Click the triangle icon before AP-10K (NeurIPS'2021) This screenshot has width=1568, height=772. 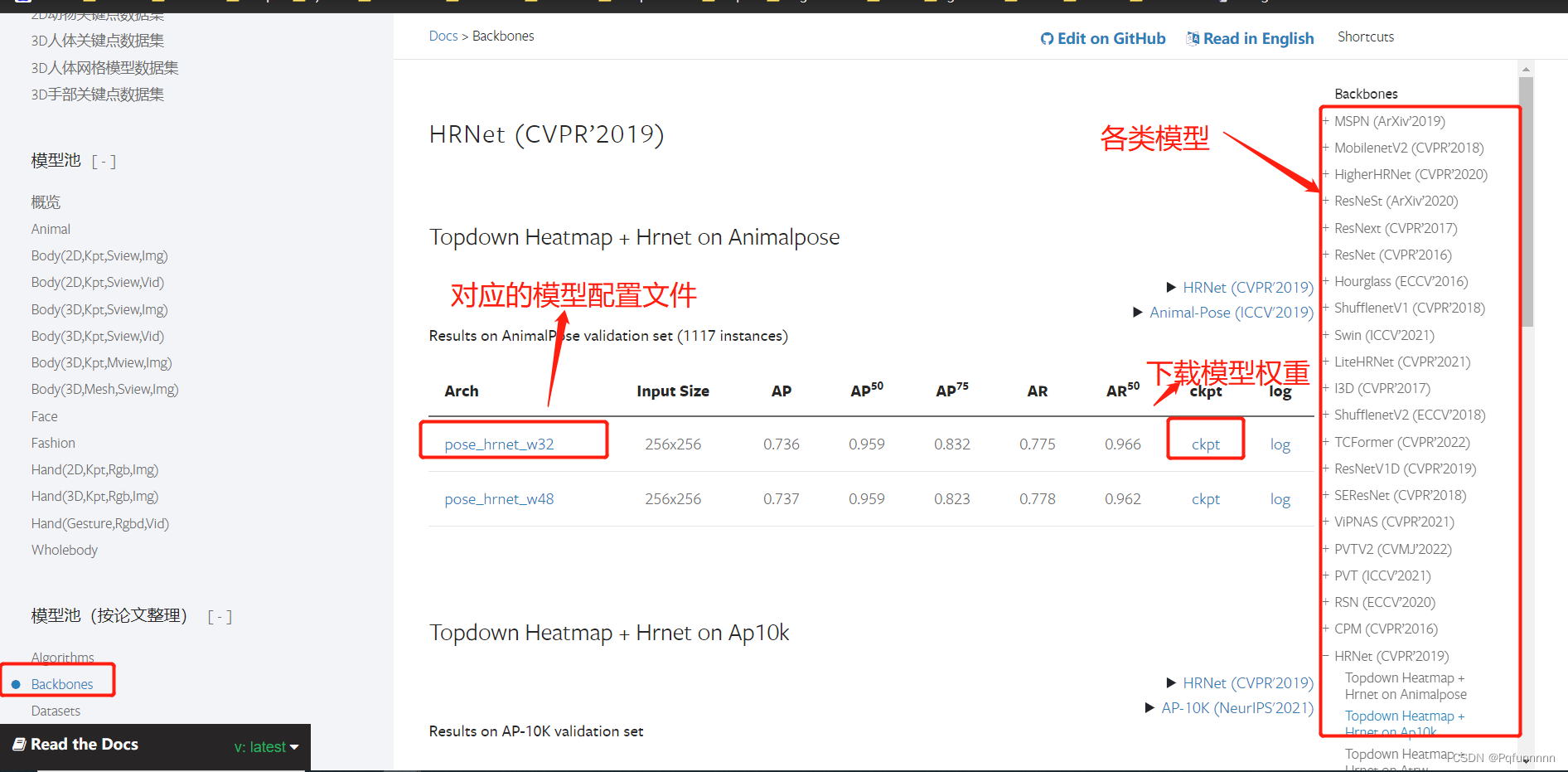pos(1149,707)
